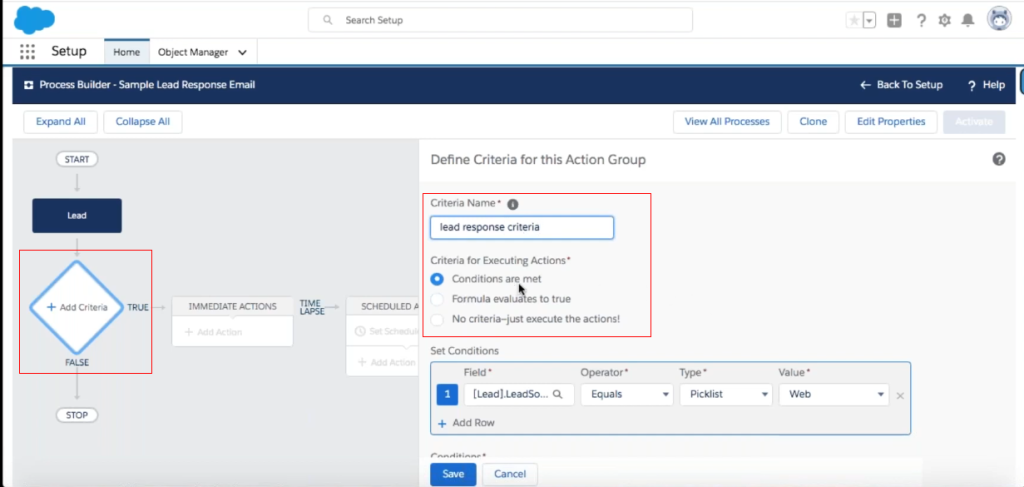This screenshot has height=487, width=1024.
Task: Click the Search Setup field
Action: click(x=500, y=20)
